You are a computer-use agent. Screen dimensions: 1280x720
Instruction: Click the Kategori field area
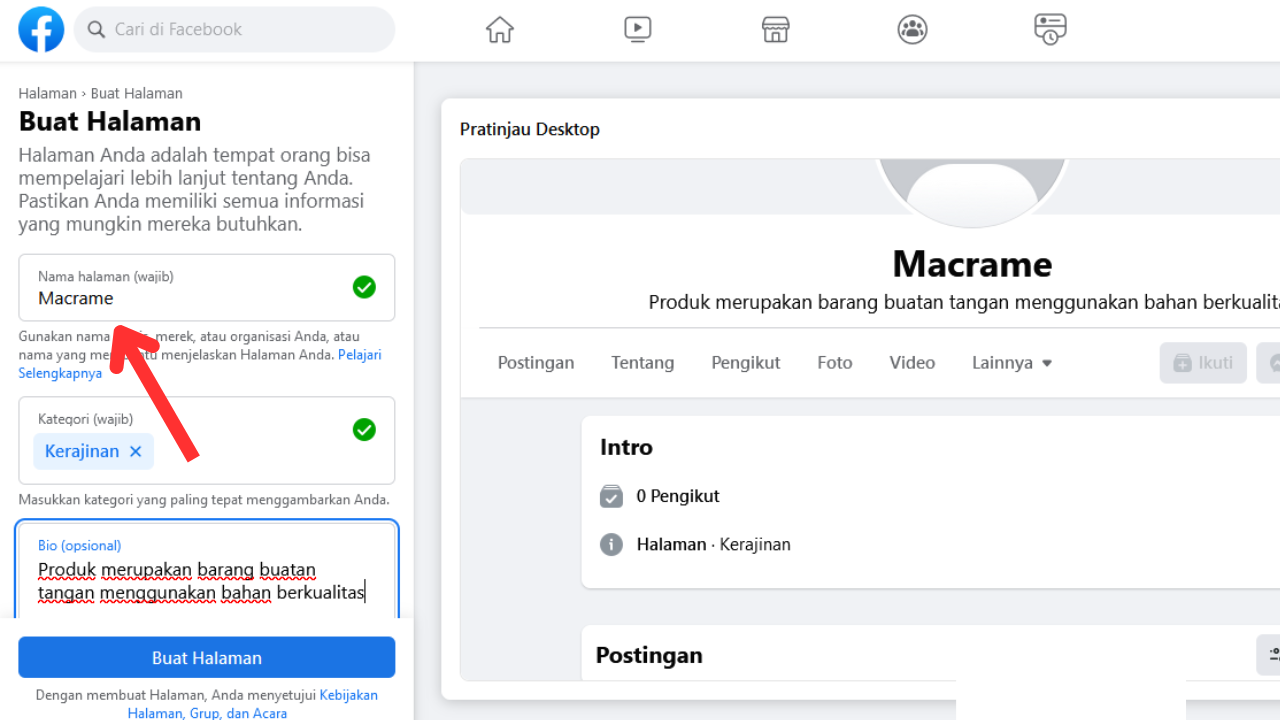(207, 440)
